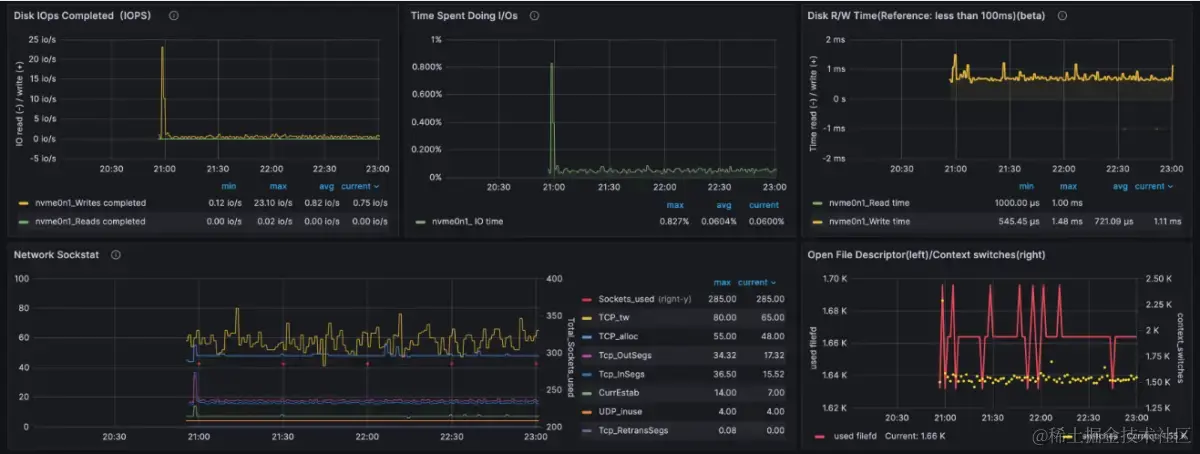Image resolution: width=1200 pixels, height=454 pixels.
Task: Click the 0.08 Tcp_RetransSegs max value
Action: pyautogui.click(x=727, y=430)
